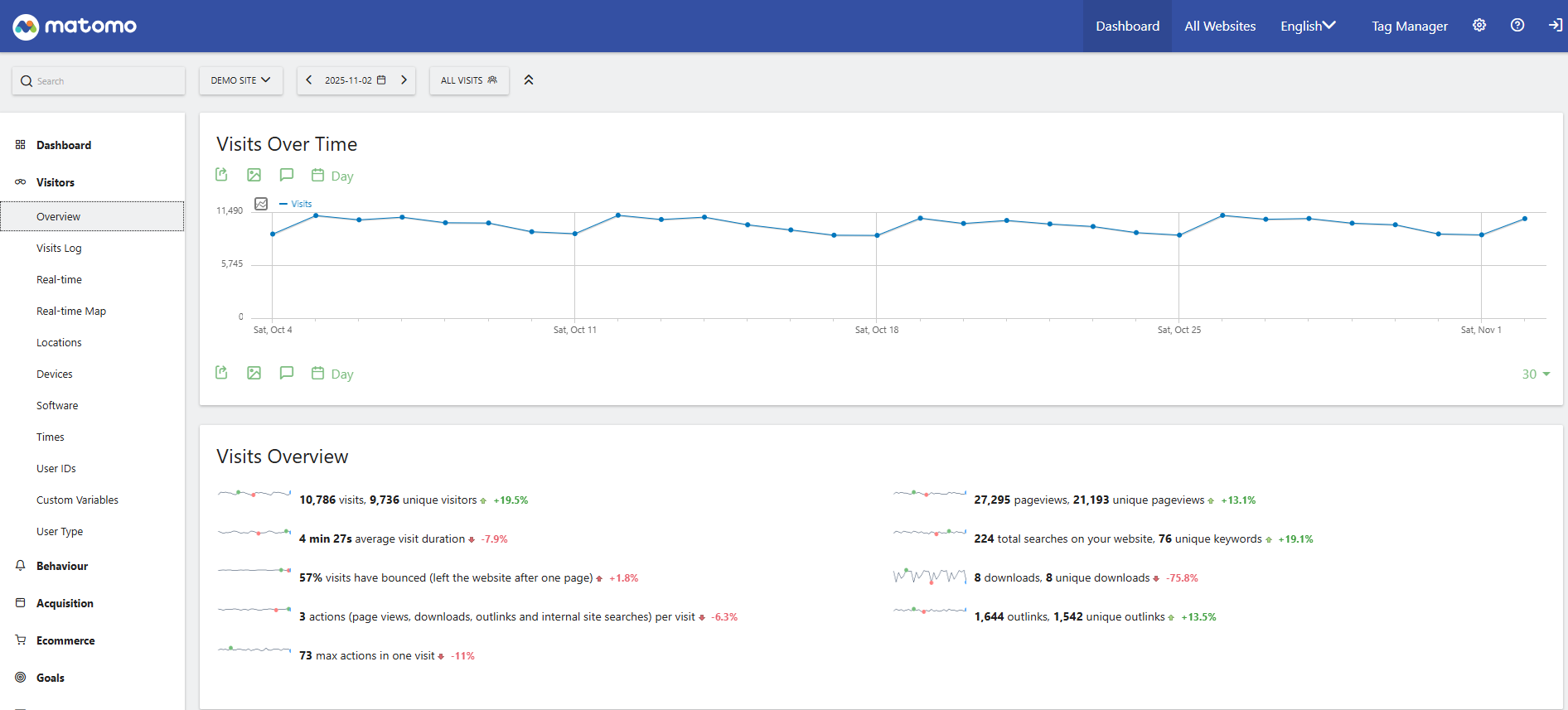This screenshot has height=710, width=1568.
Task: Navigate to Real-time Map in sidebar
Action: 71,312
